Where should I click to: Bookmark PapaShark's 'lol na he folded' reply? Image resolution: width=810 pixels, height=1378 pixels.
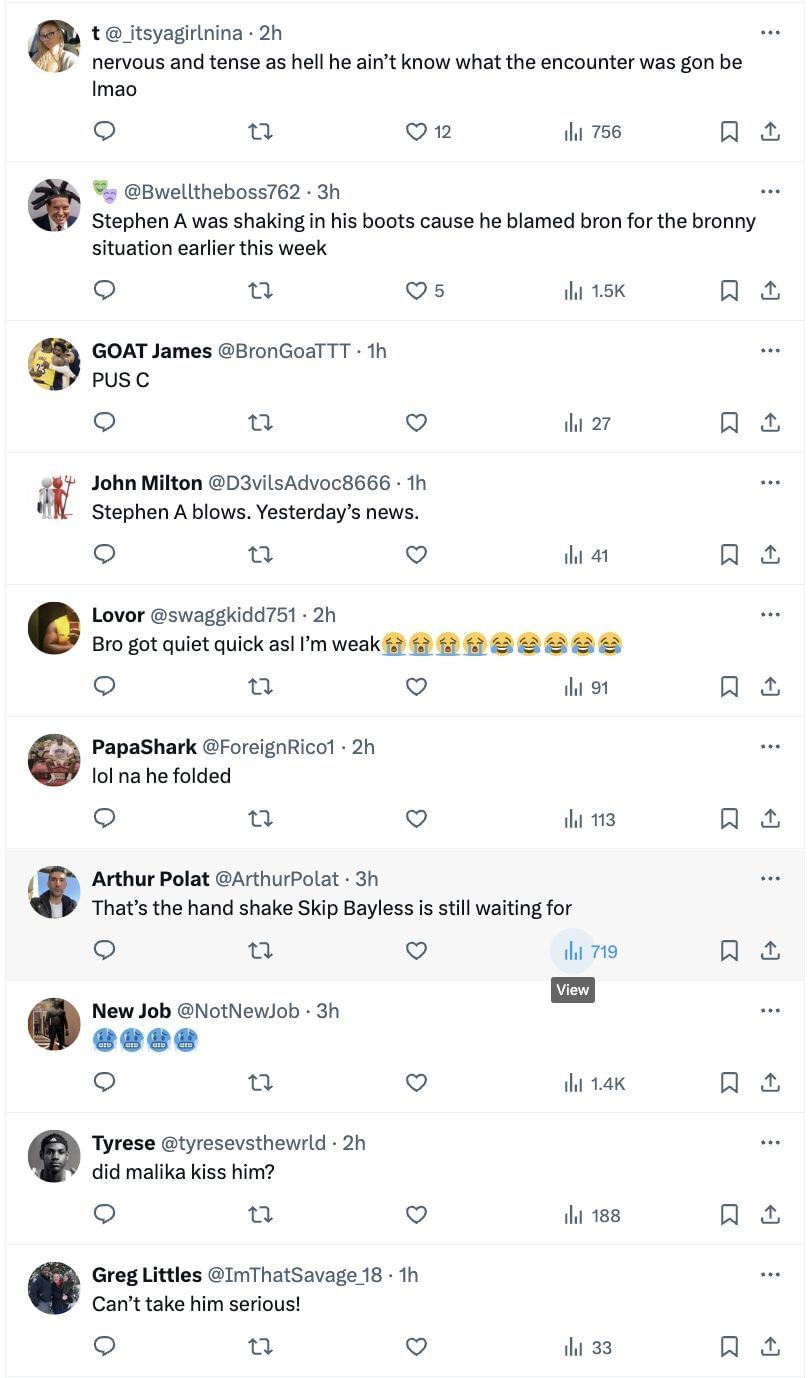pos(729,818)
